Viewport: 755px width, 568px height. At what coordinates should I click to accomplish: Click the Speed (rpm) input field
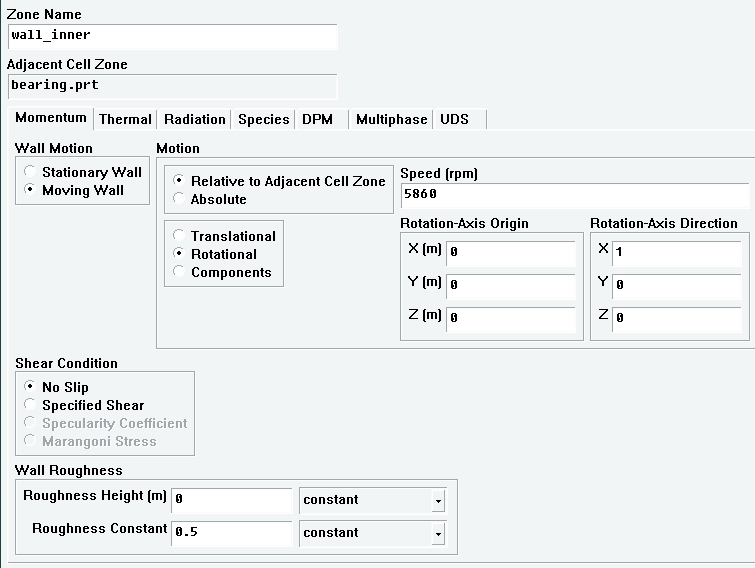(x=574, y=194)
